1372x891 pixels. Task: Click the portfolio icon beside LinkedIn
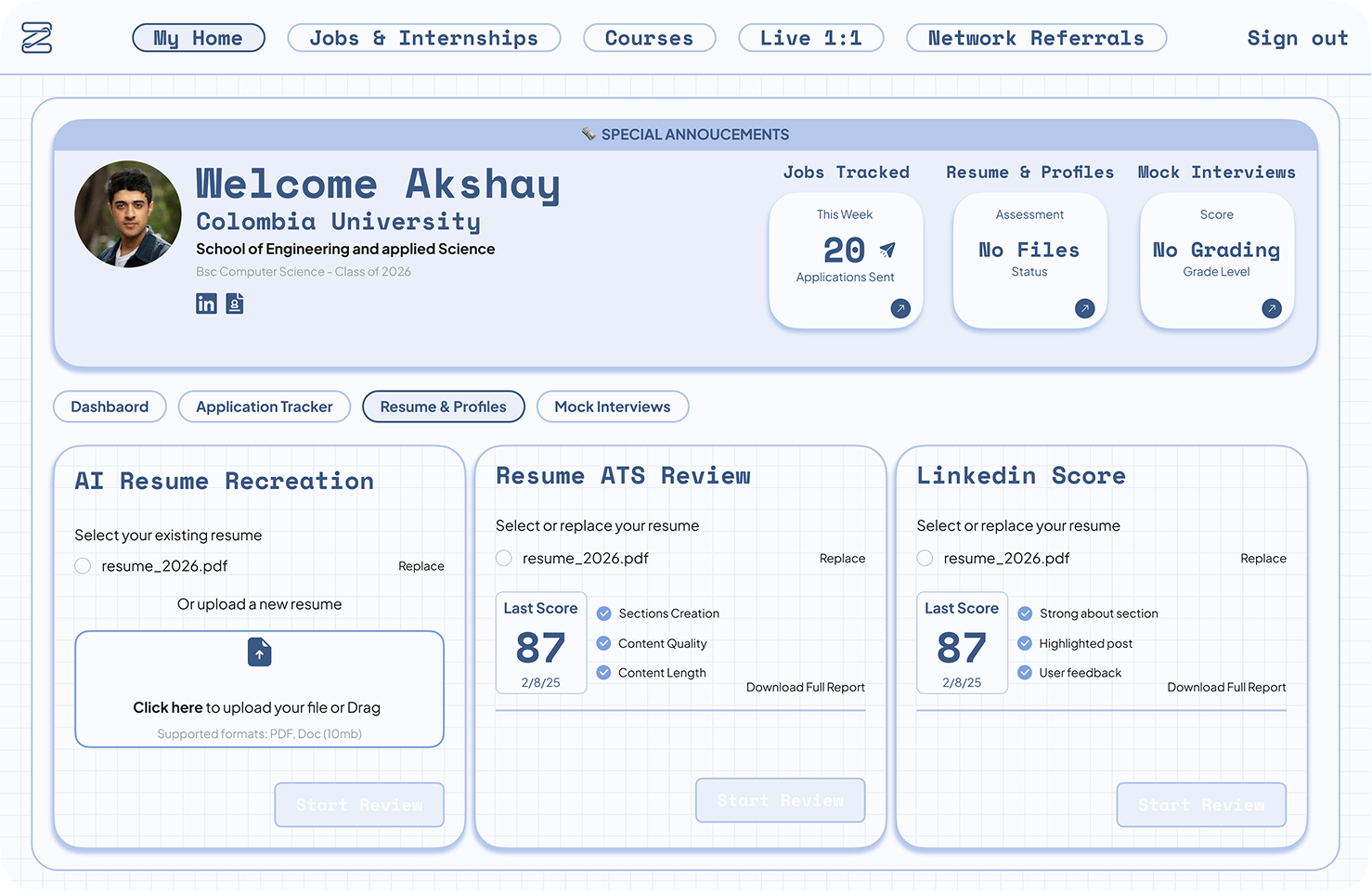(x=234, y=303)
